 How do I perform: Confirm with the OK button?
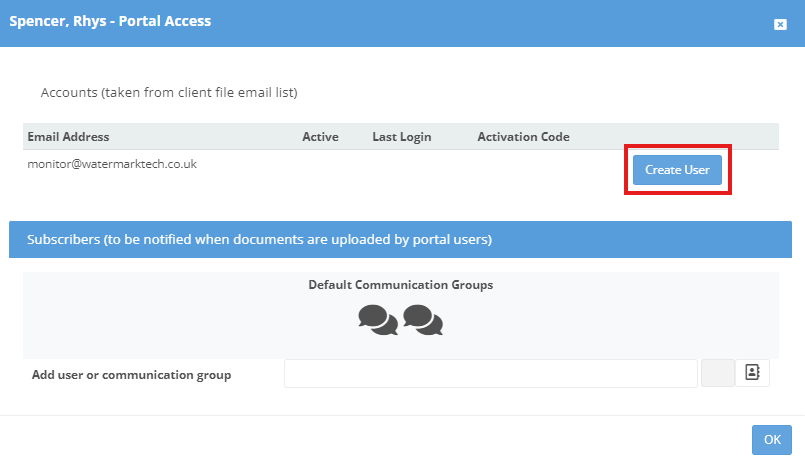(772, 440)
